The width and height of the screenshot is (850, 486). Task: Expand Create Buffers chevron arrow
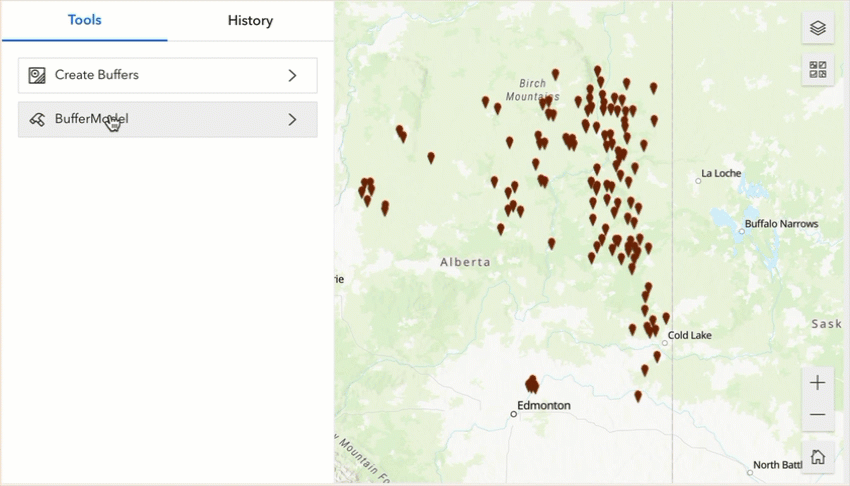coord(292,75)
